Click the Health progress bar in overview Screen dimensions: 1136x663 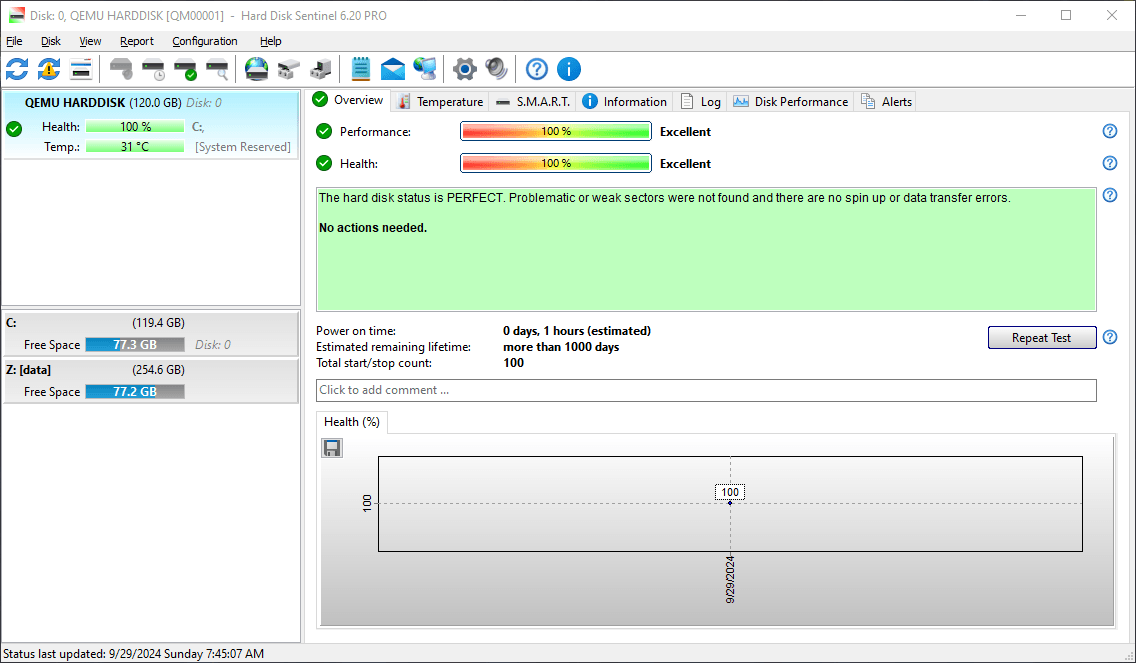point(555,163)
